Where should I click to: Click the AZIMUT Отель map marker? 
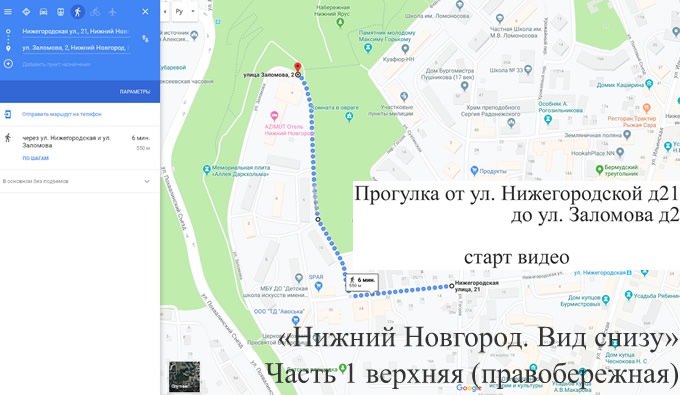pos(274,116)
